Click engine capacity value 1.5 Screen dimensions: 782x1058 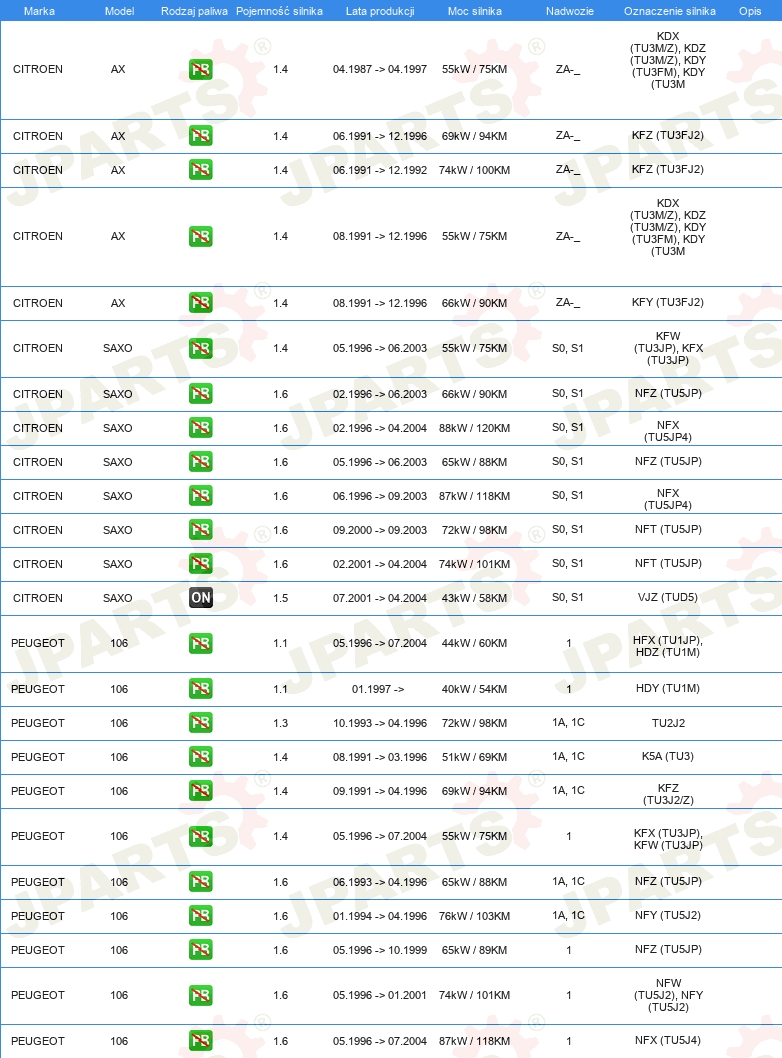(x=281, y=598)
